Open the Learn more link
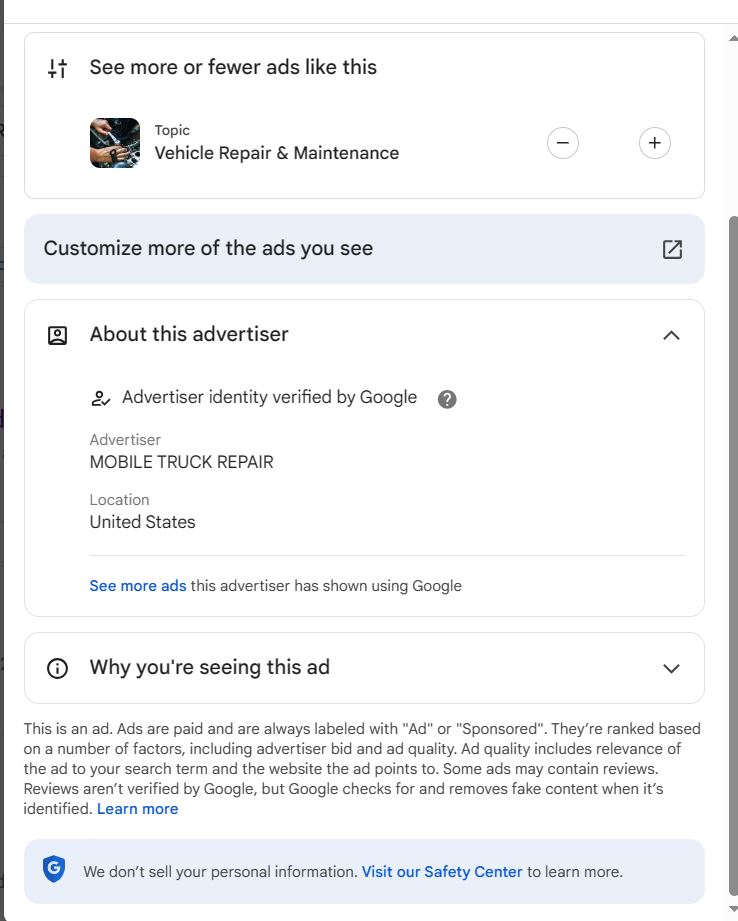The width and height of the screenshot is (738, 921). pos(137,809)
